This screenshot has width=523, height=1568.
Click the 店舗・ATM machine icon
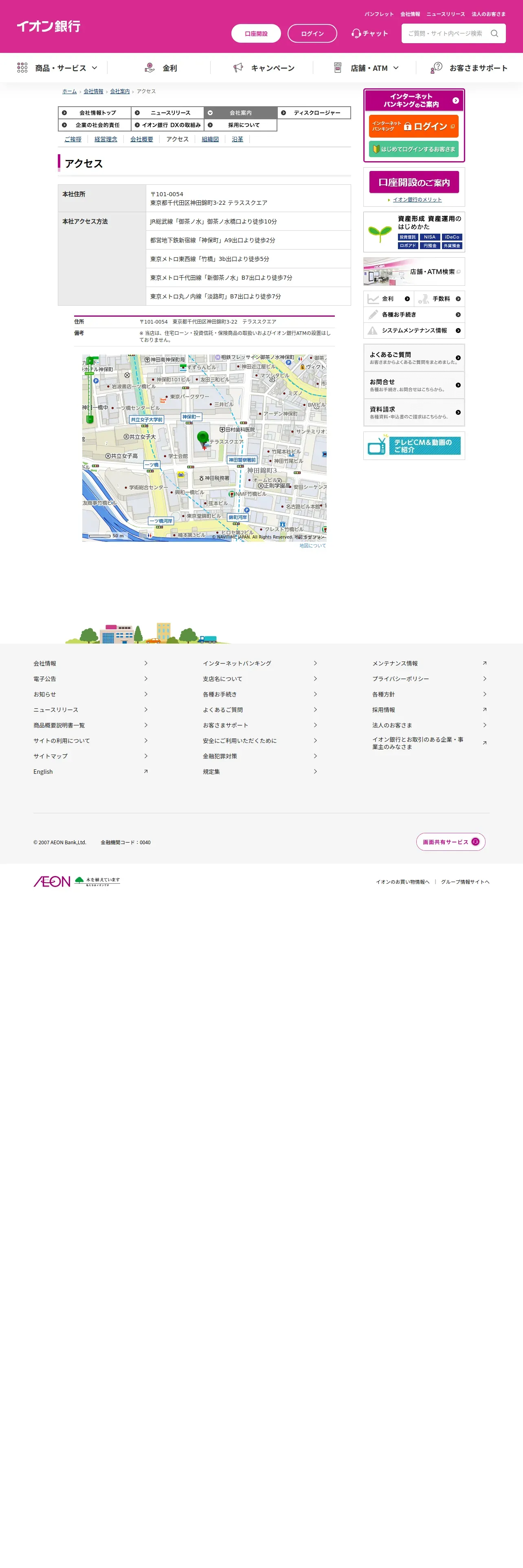coord(338,68)
